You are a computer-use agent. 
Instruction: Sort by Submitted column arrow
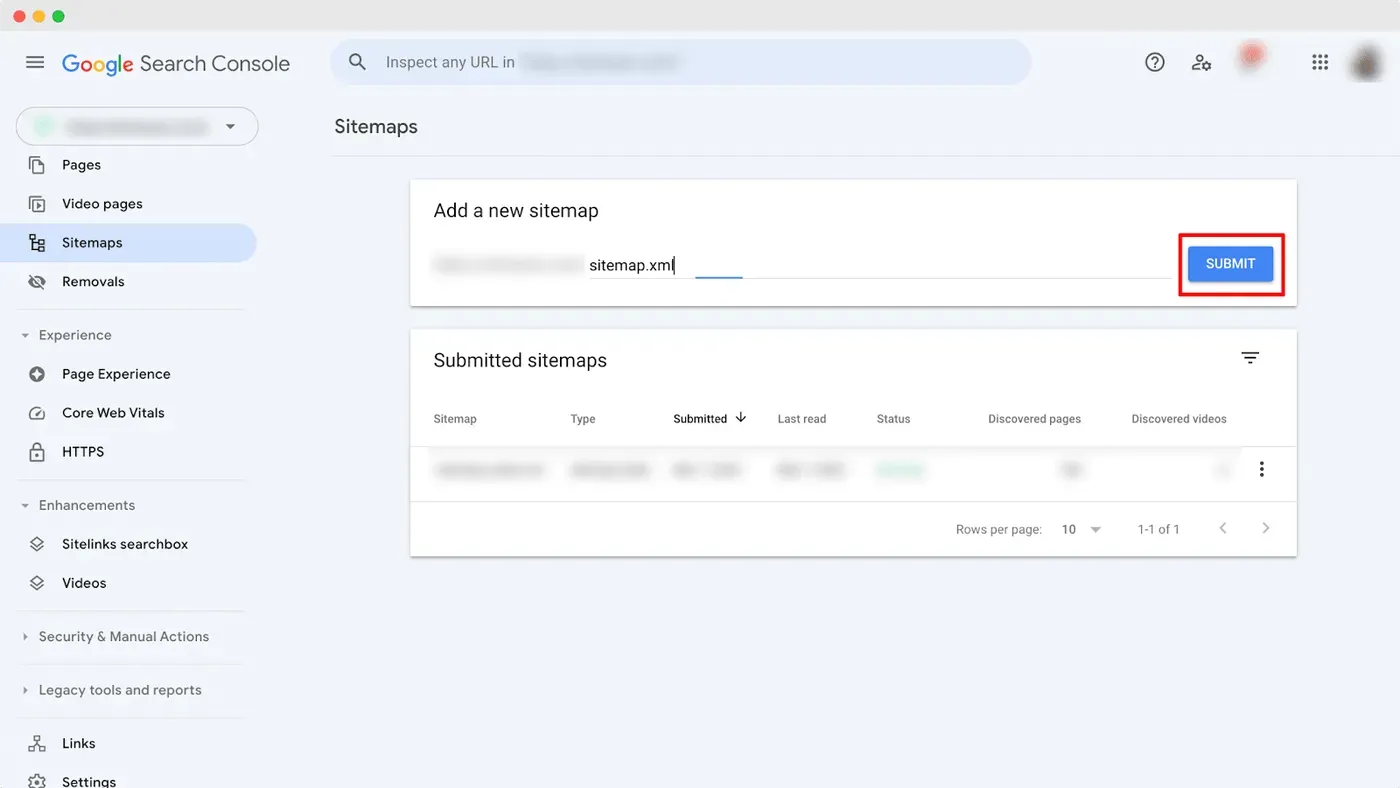[741, 418]
